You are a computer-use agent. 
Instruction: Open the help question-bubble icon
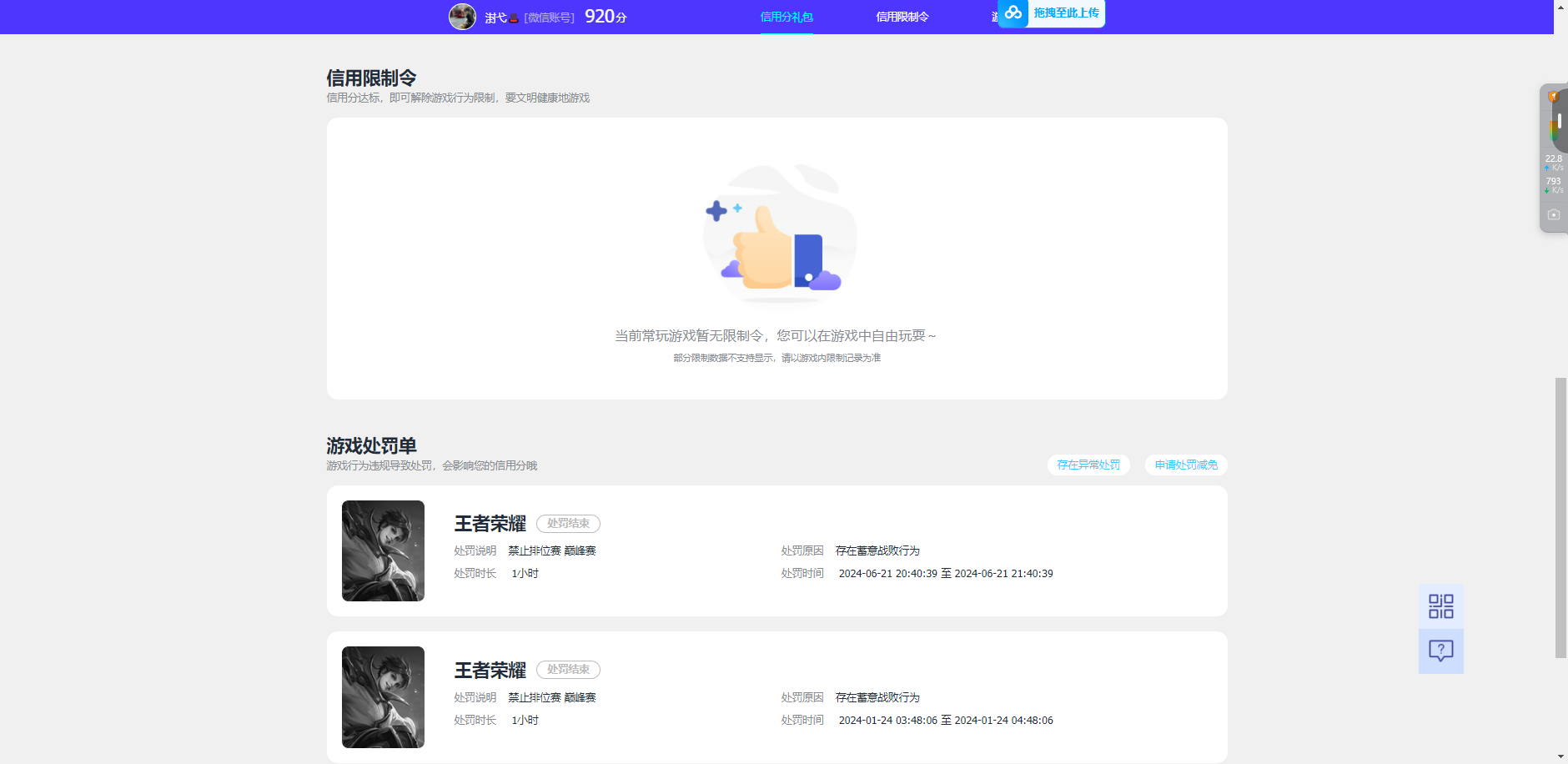tap(1441, 651)
